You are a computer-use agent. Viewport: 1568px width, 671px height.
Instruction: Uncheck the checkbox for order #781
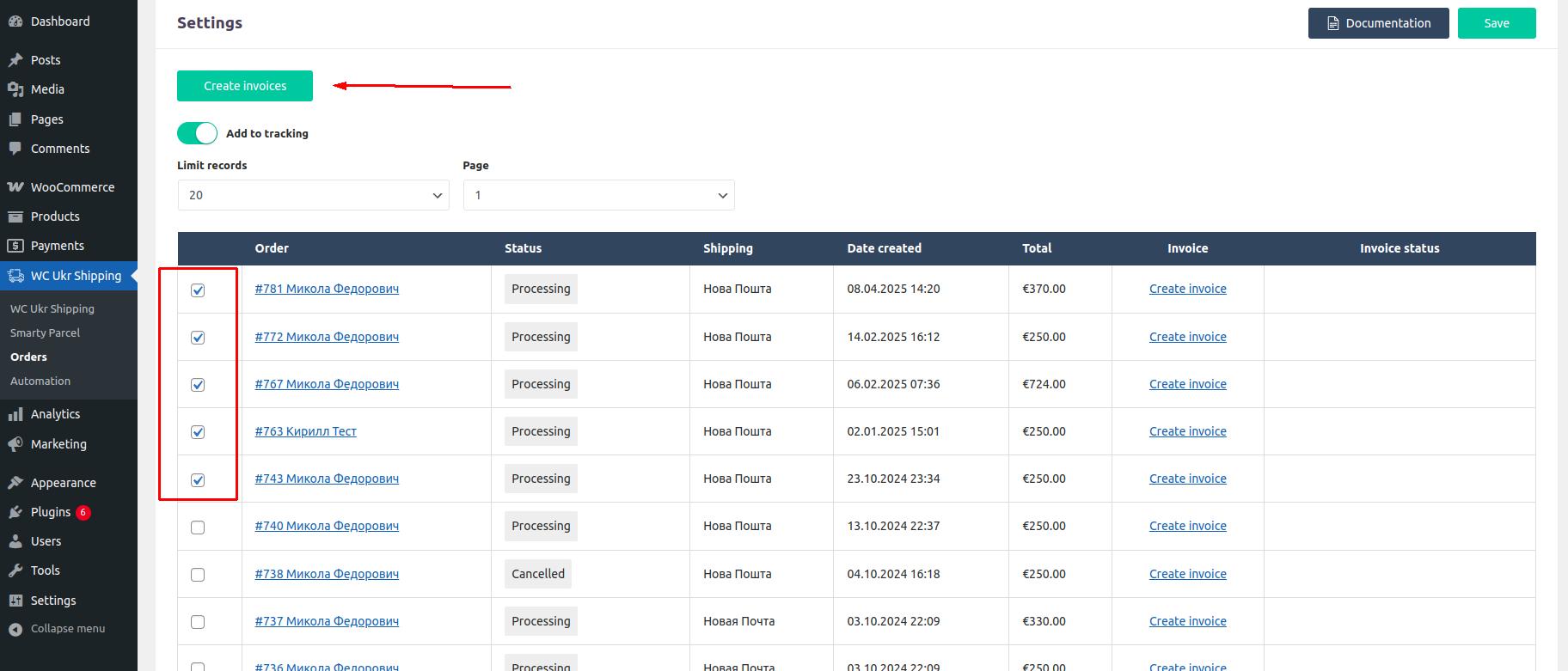tap(198, 290)
